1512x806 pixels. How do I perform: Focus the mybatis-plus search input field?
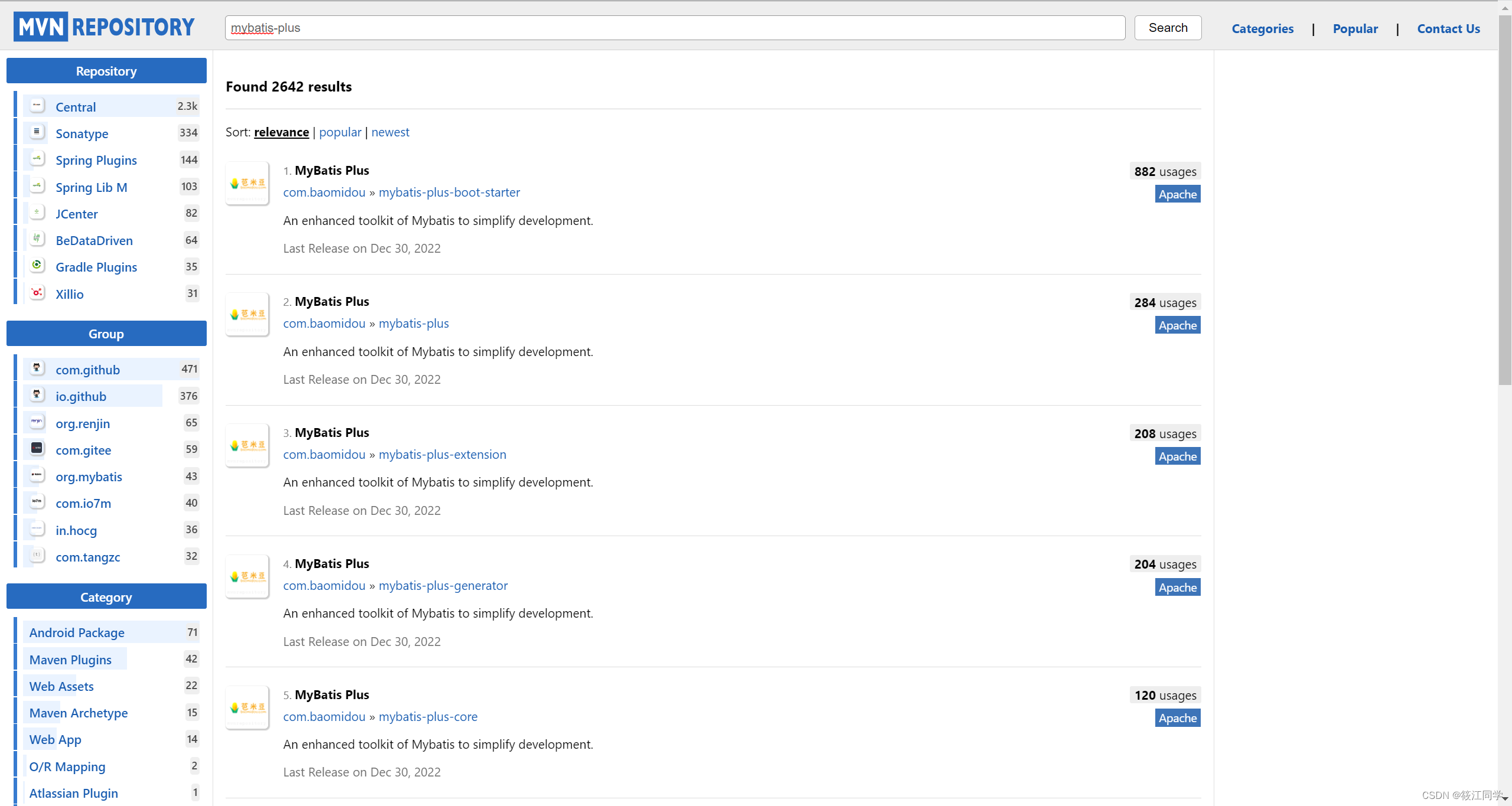point(675,28)
